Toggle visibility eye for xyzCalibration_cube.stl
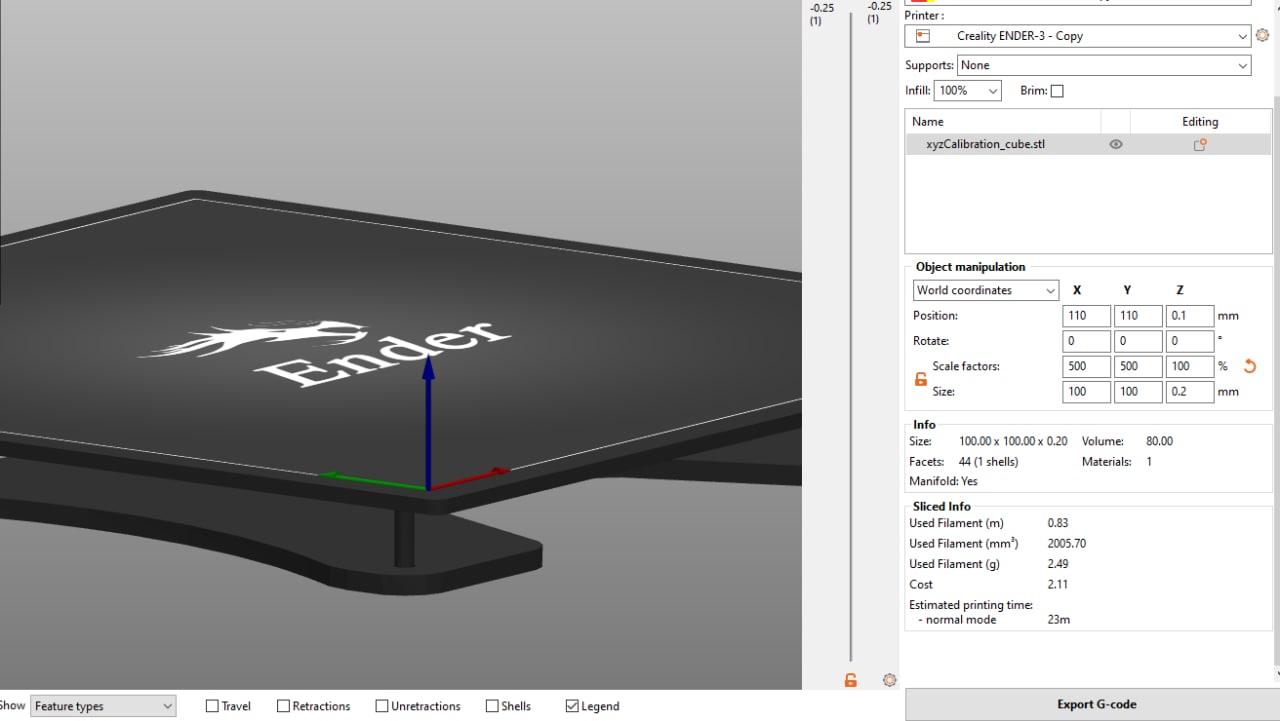1280x721 pixels. coord(1116,144)
